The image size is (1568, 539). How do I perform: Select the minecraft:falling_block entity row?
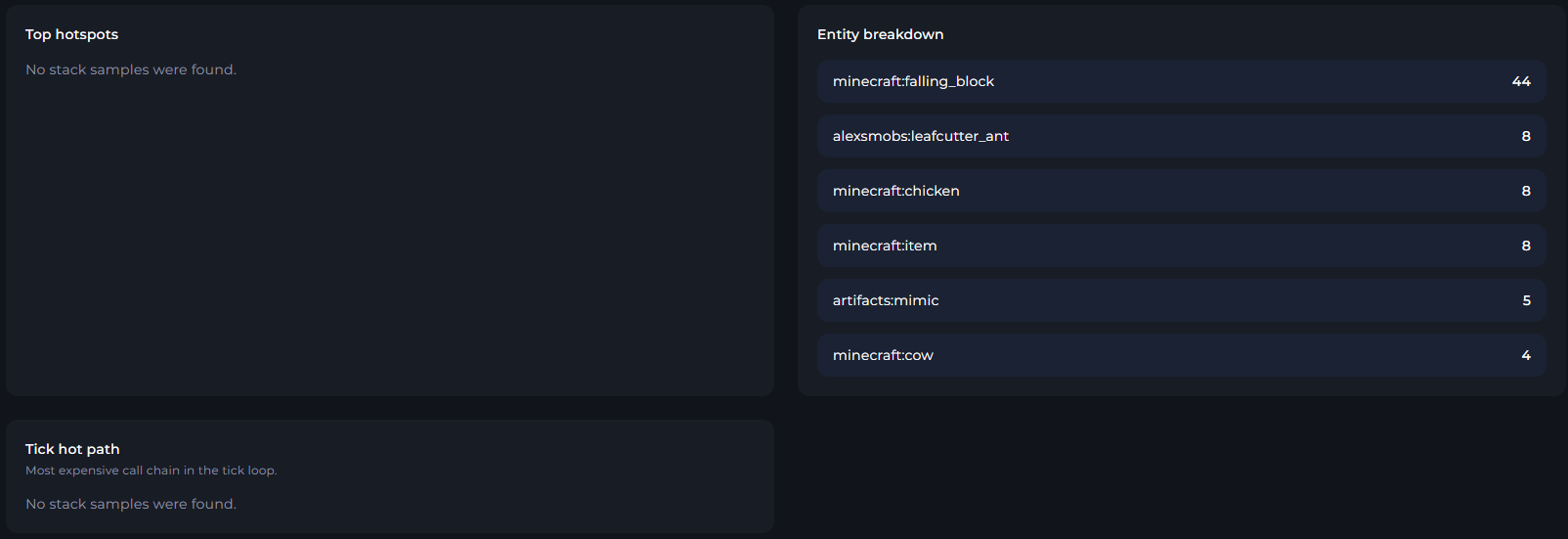(1181, 81)
